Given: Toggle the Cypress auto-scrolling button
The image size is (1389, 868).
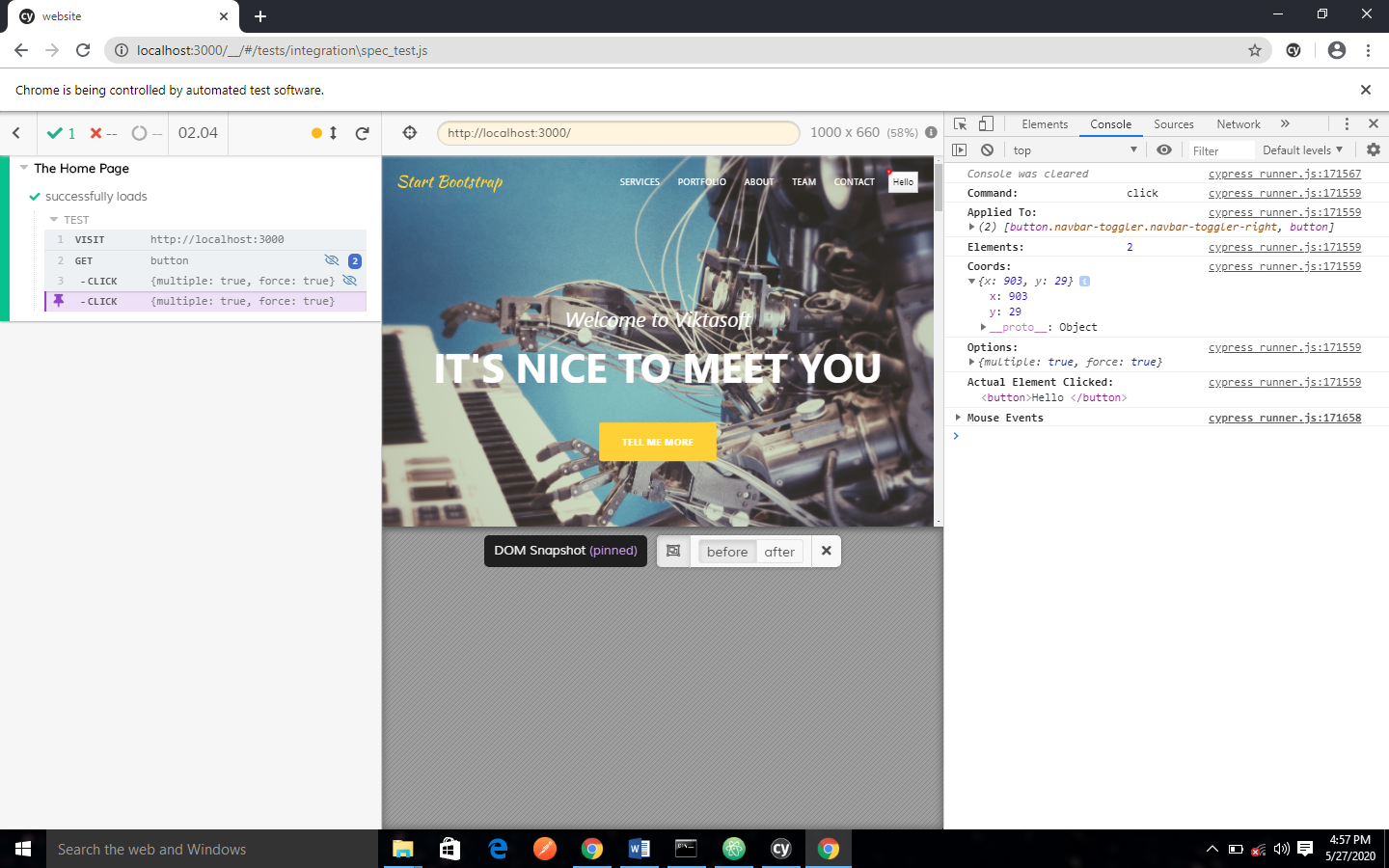Looking at the screenshot, I should pyautogui.click(x=324, y=133).
